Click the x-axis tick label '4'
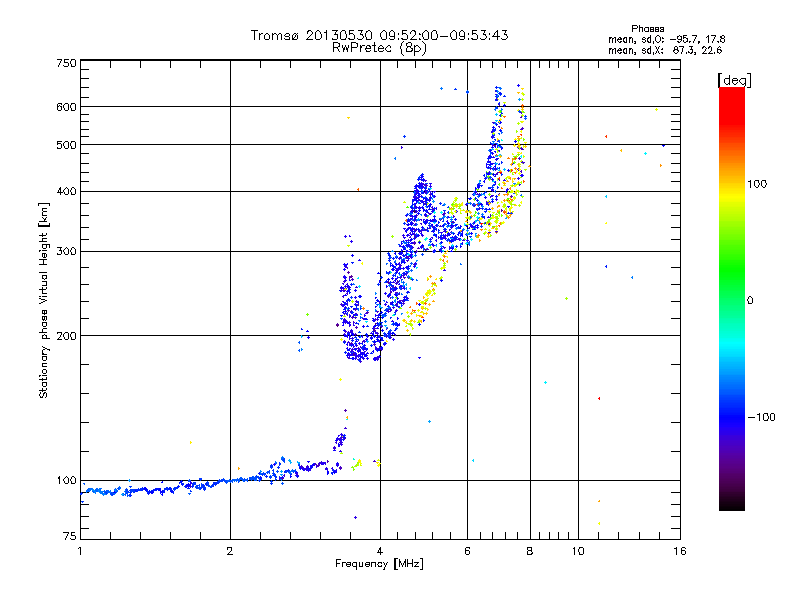 [x=380, y=551]
